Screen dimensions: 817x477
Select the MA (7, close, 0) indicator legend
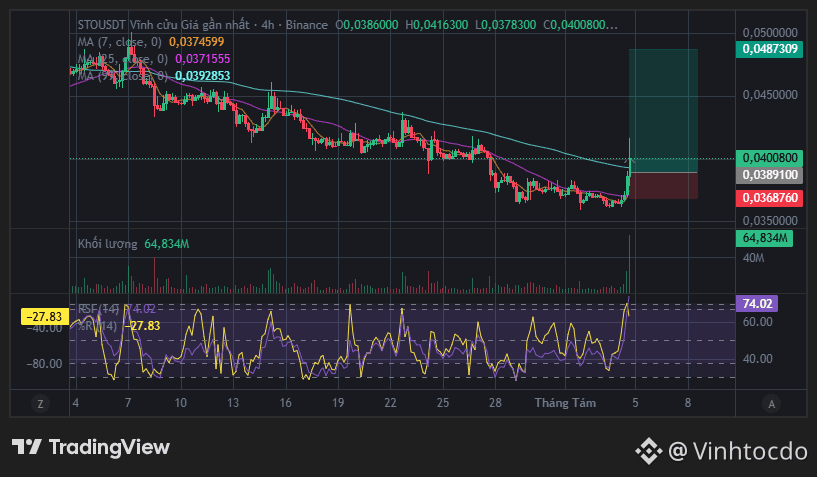pos(119,42)
